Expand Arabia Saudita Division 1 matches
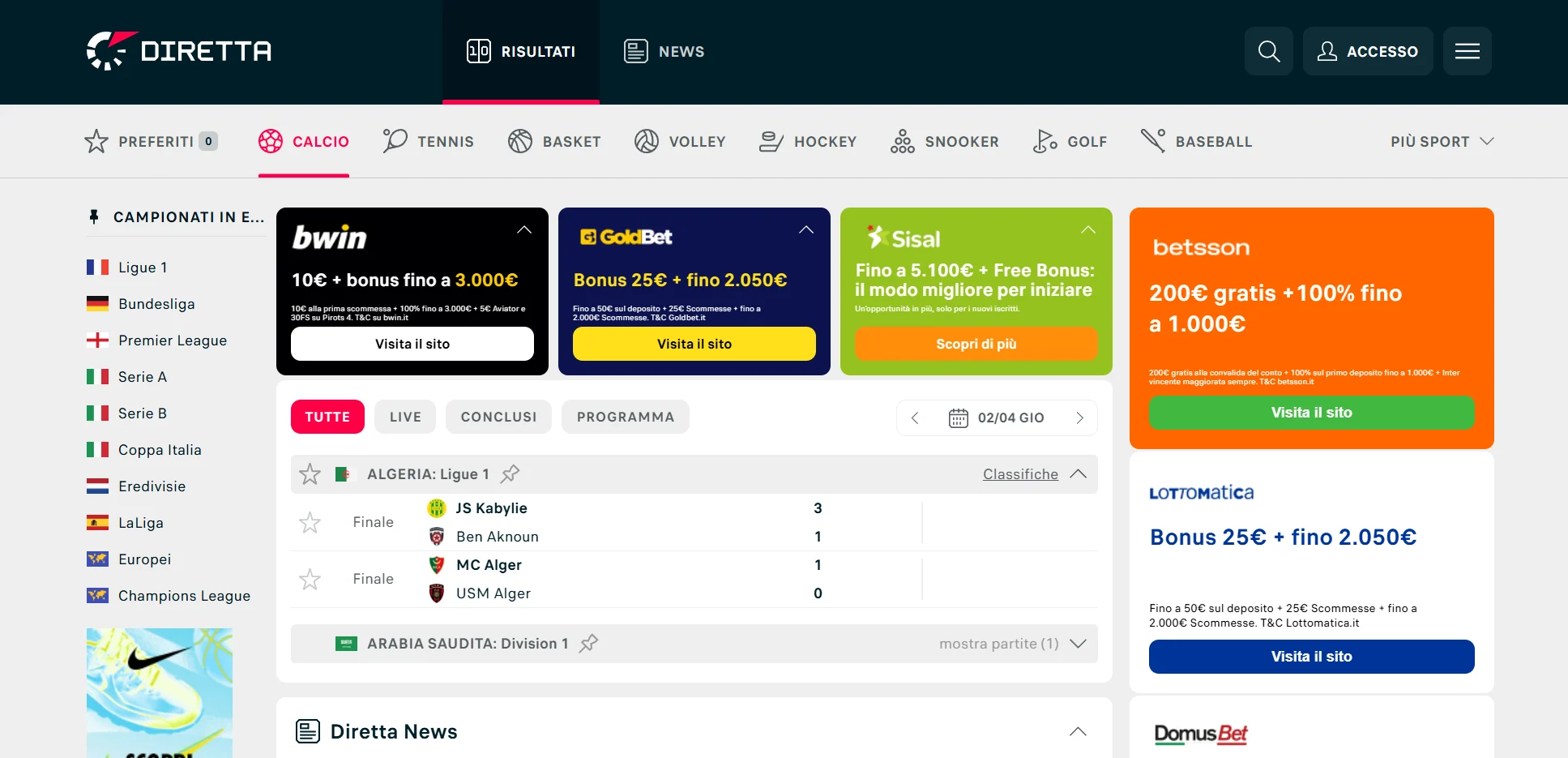The image size is (1568, 758). click(x=1078, y=644)
